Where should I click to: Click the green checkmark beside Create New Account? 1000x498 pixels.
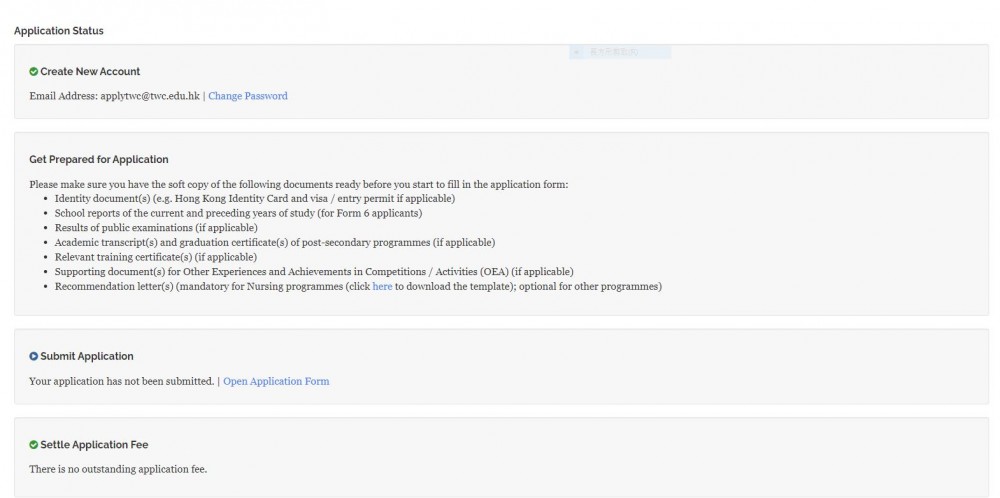(34, 72)
